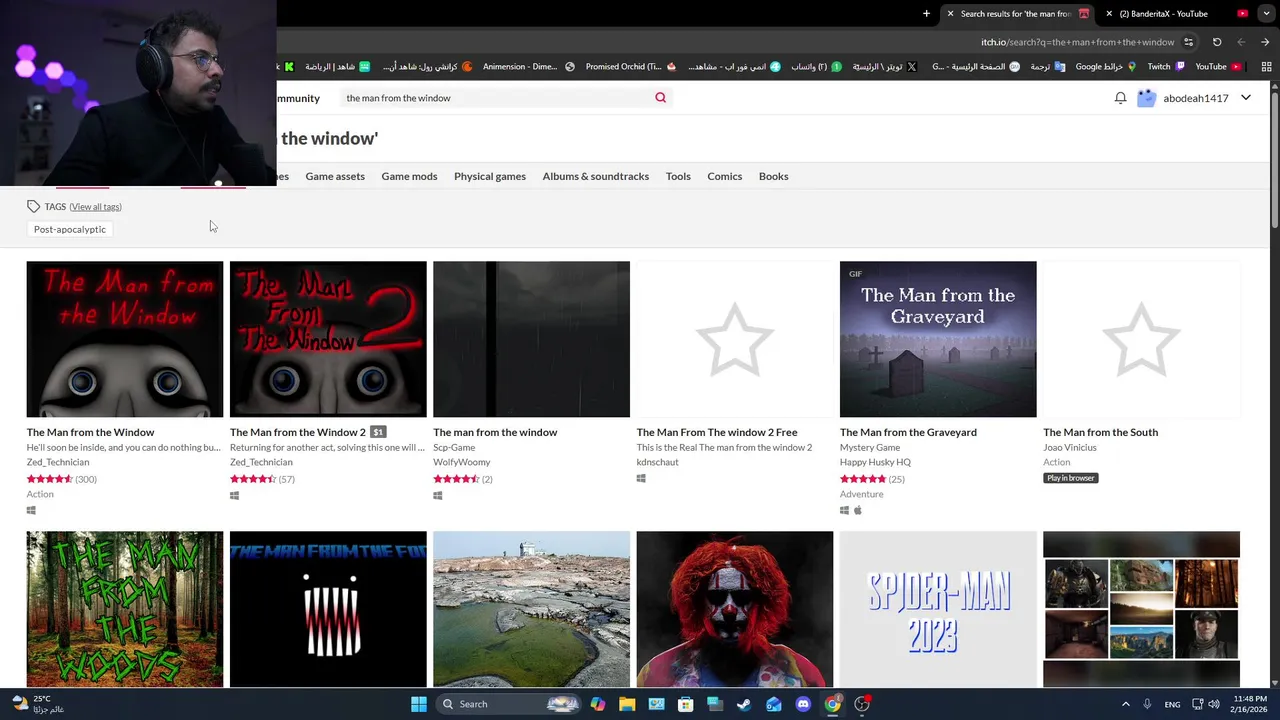Select the Post-apocalyptic tag
The height and width of the screenshot is (720, 1280).
[70, 229]
